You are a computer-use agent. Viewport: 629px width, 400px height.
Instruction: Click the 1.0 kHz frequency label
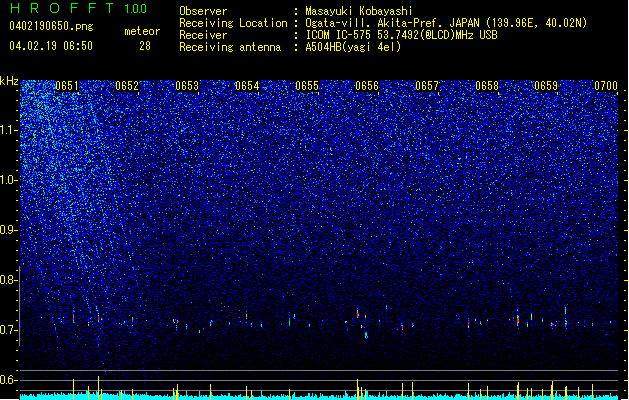(x=9, y=180)
